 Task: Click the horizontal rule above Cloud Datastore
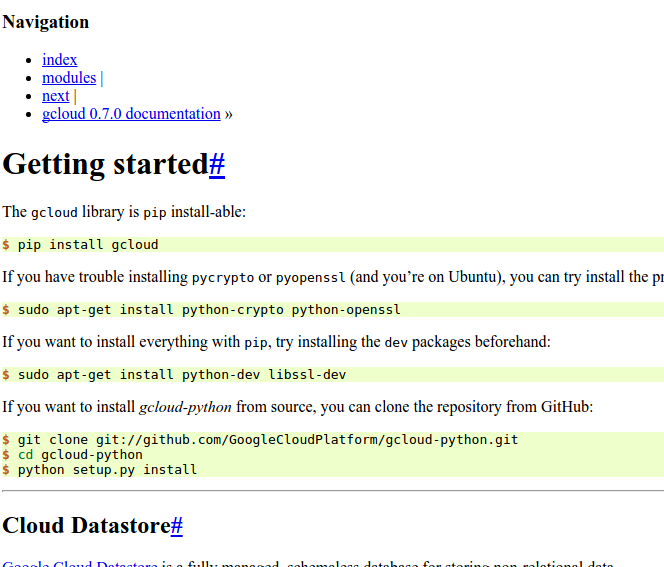coord(332,491)
